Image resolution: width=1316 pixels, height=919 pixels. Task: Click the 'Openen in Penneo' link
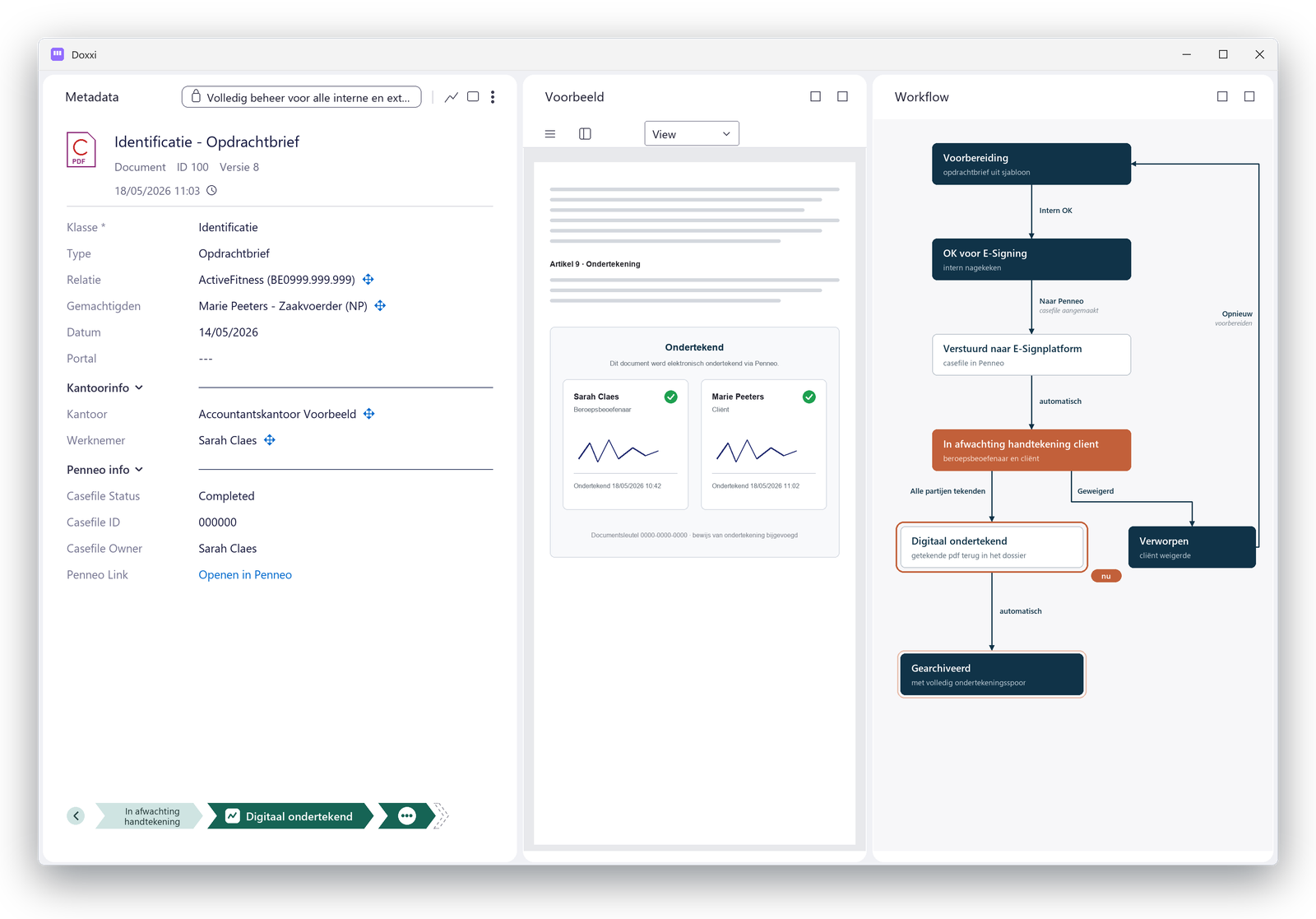click(245, 575)
